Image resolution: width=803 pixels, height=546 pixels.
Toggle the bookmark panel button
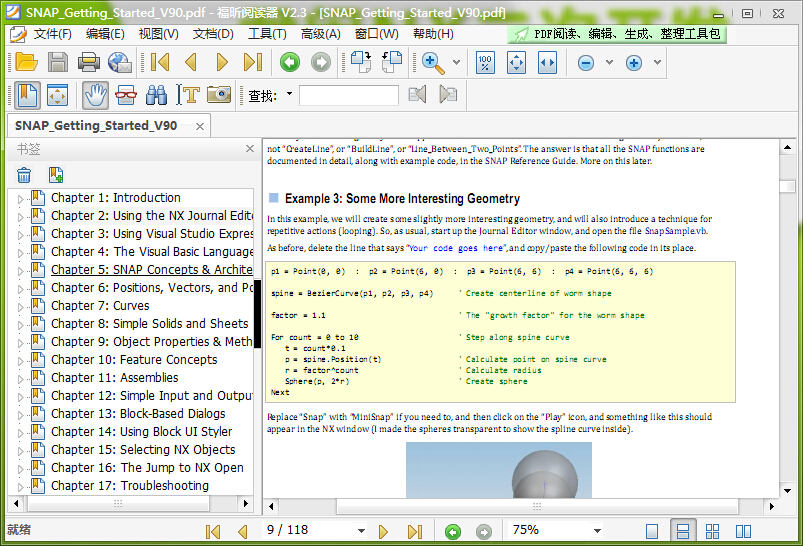(27, 95)
